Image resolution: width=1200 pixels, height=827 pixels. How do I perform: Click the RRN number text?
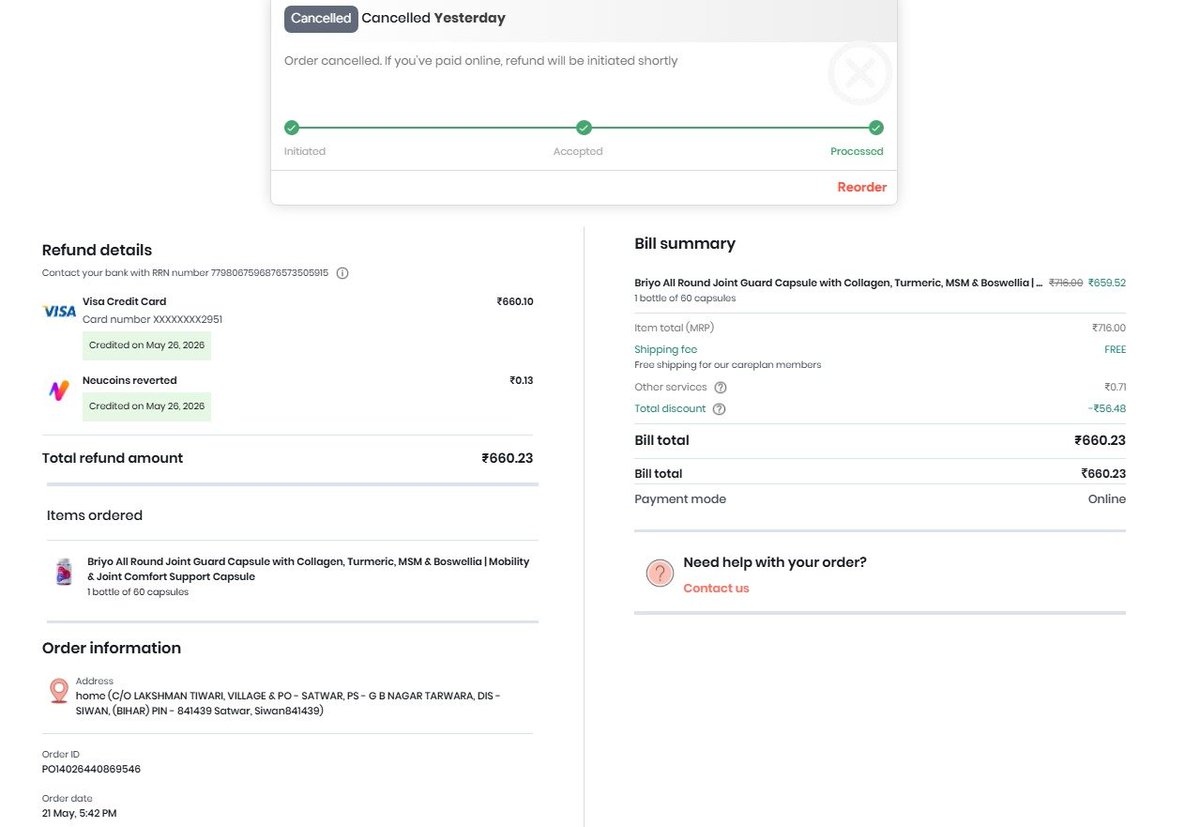(185, 273)
